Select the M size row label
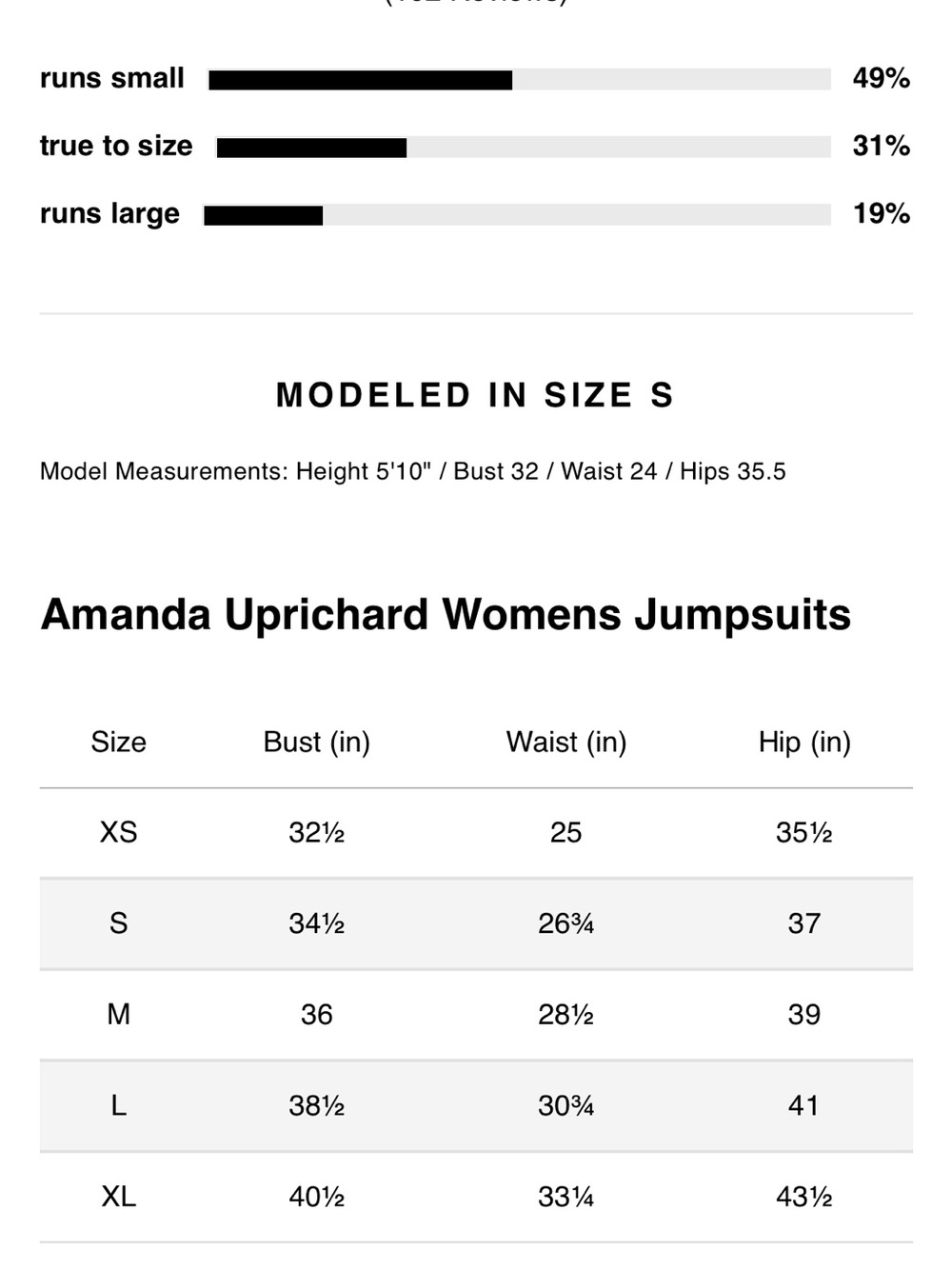Screen dimensions: 952x1269 (118, 1015)
